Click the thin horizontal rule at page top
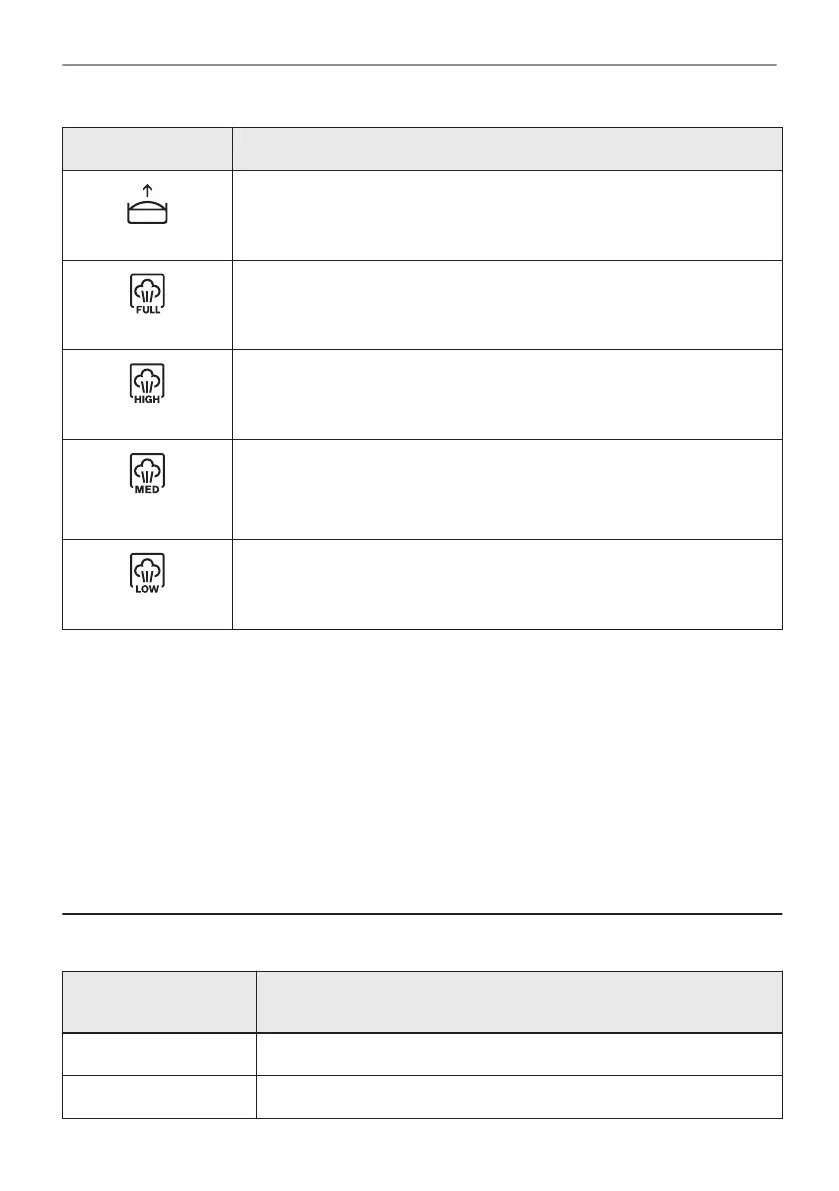The image size is (839, 1191). point(419,66)
